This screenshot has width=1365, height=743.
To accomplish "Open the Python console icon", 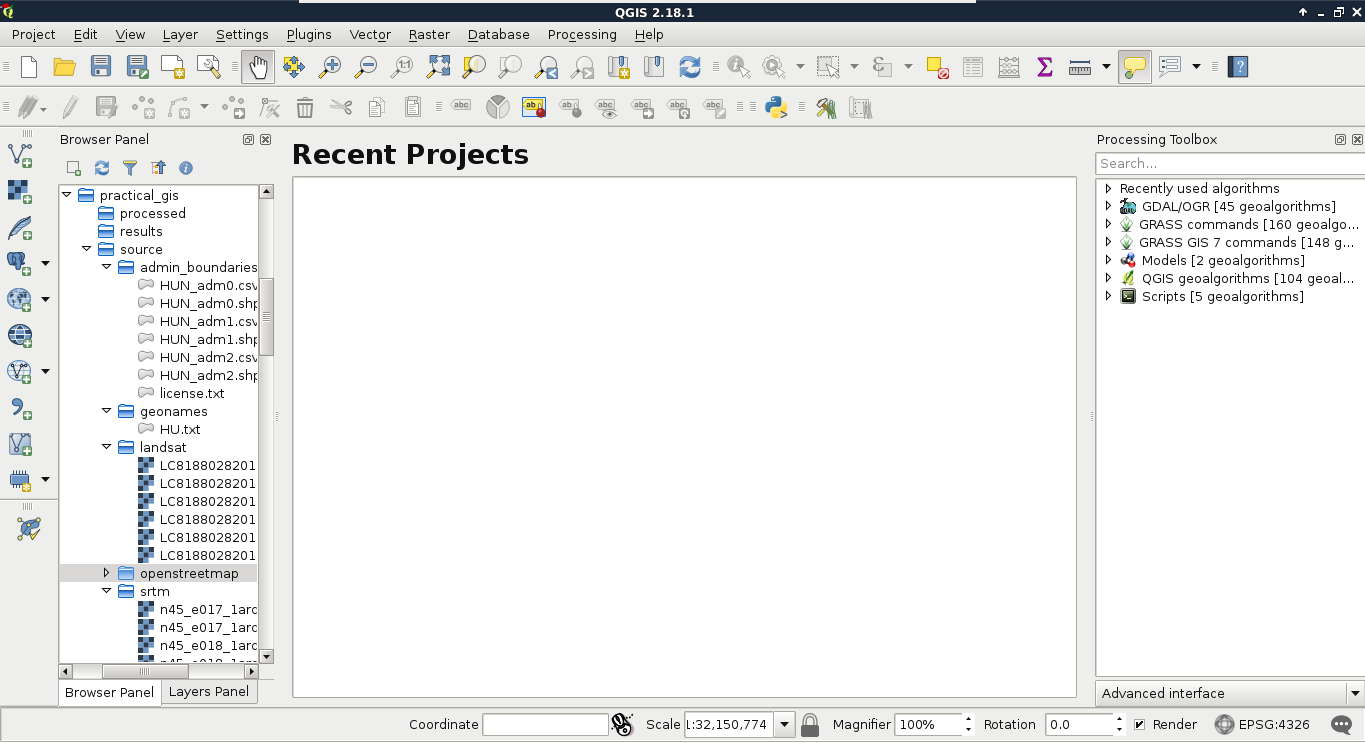I will 776,108.
